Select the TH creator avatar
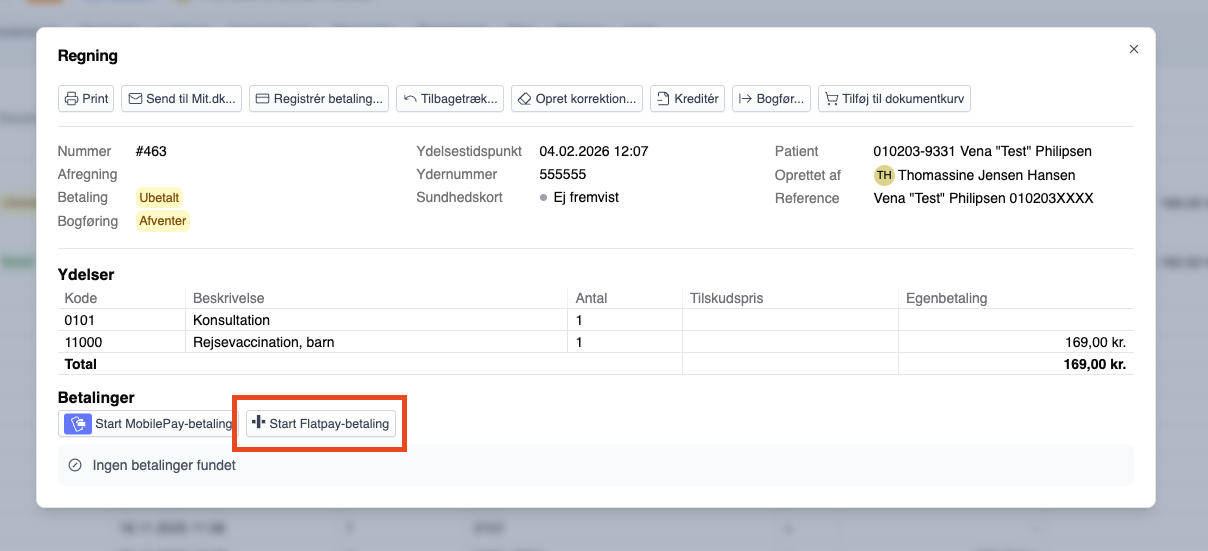 point(883,175)
